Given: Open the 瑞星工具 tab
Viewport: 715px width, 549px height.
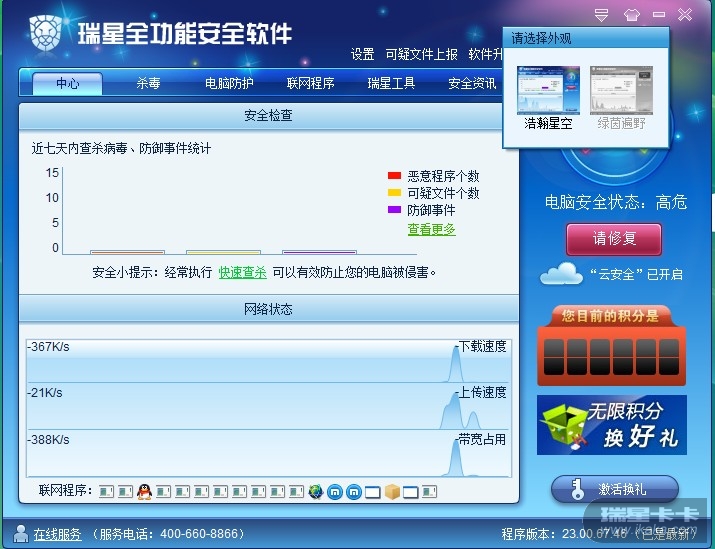Looking at the screenshot, I should pyautogui.click(x=391, y=83).
